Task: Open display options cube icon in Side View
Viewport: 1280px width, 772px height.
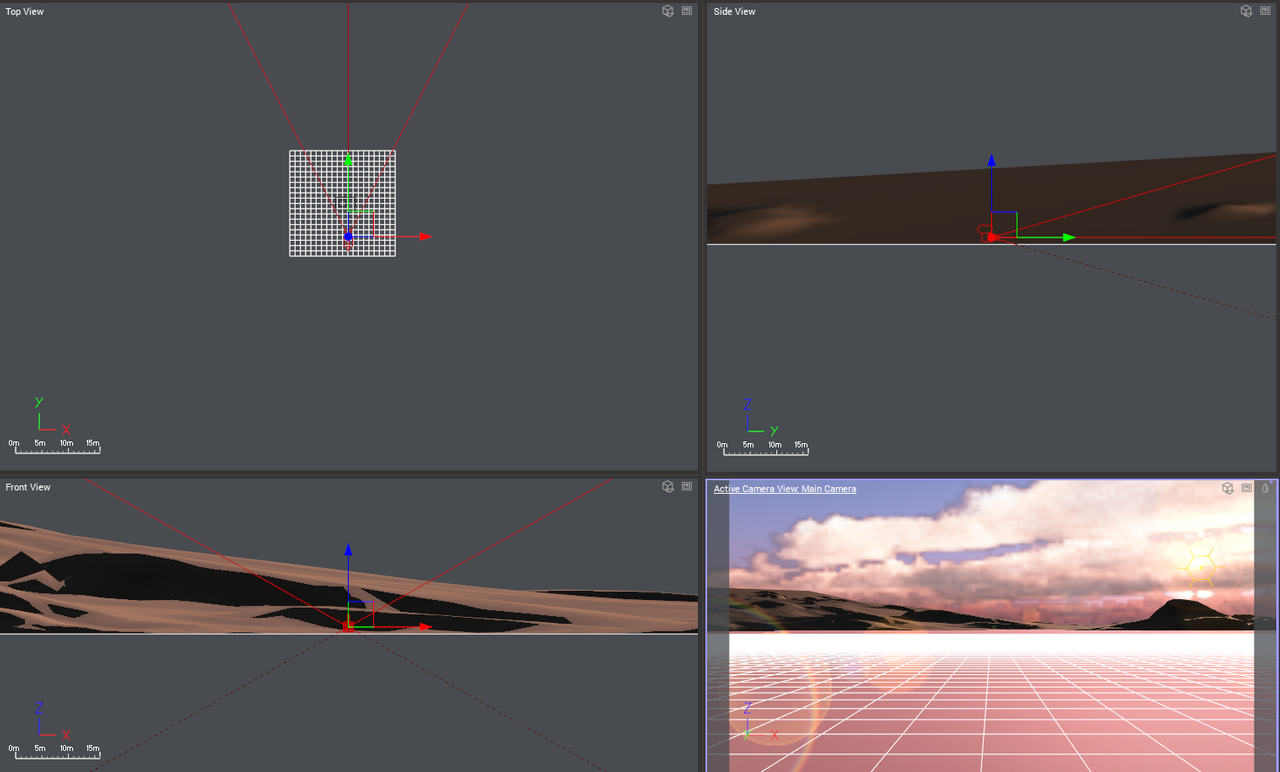Action: pyautogui.click(x=1246, y=11)
